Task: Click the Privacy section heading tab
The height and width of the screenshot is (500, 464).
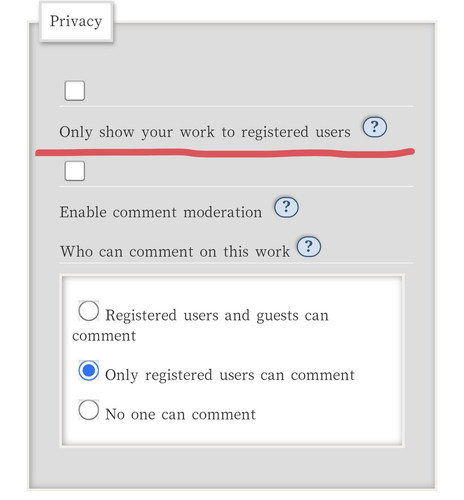Action: point(76,21)
